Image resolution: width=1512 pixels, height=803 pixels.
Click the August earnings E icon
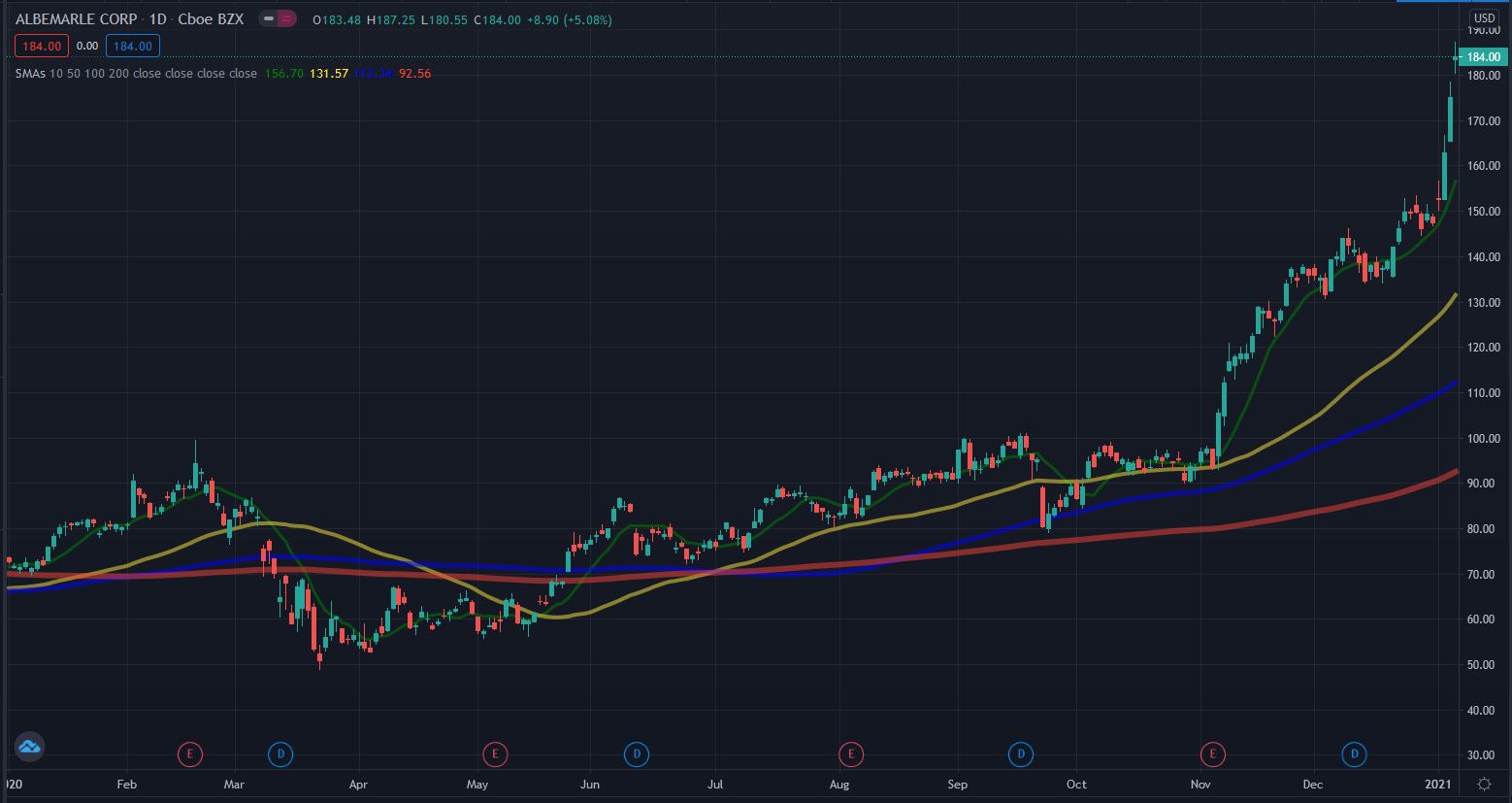851,753
